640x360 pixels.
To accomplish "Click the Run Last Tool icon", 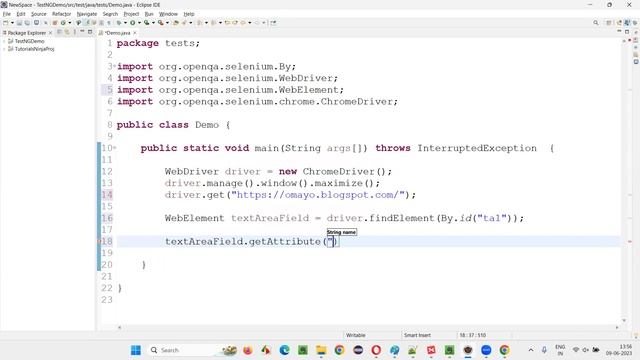I will click(160, 23).
